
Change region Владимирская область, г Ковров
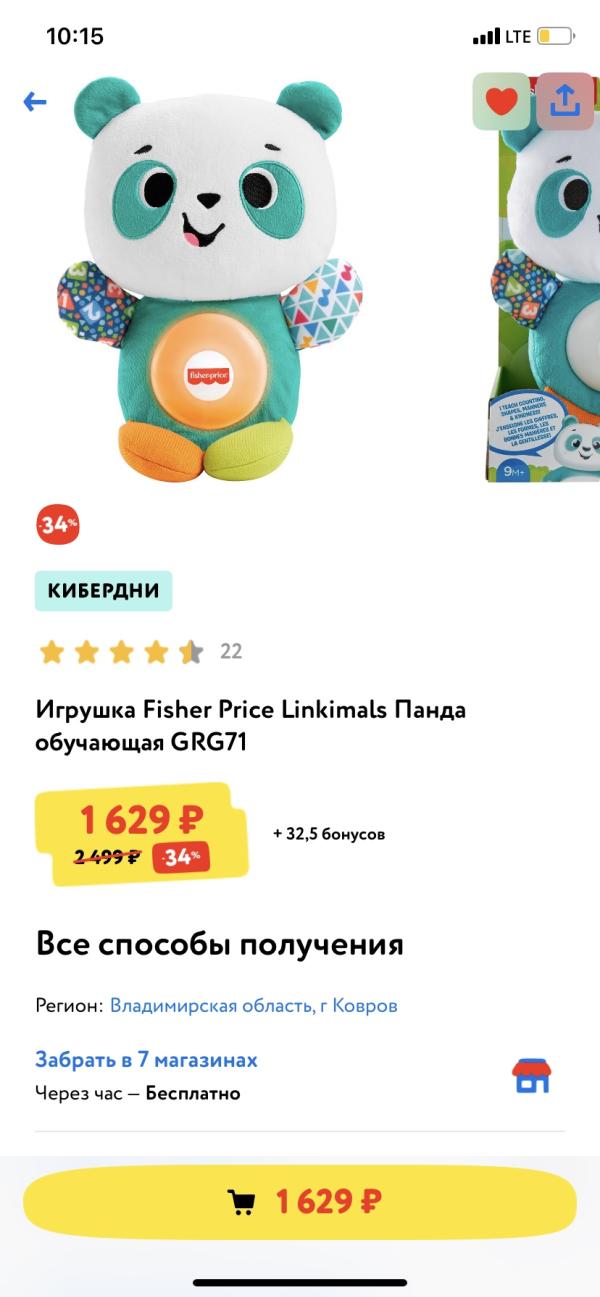tap(254, 1005)
